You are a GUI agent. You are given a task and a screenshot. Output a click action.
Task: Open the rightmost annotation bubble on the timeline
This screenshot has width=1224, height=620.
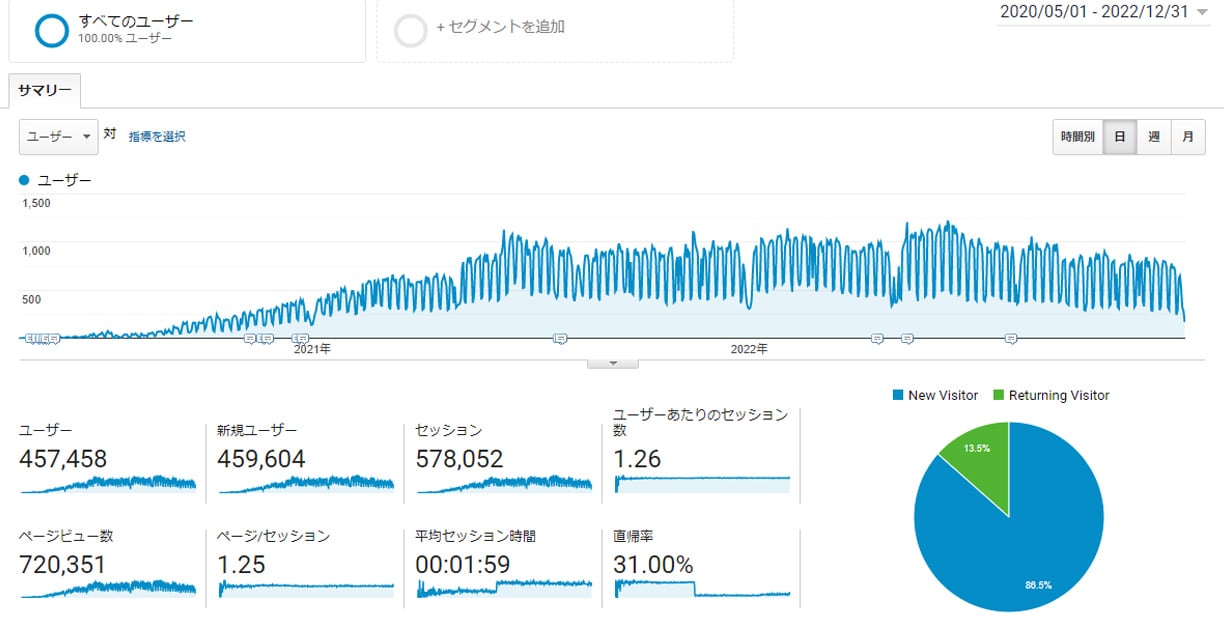(x=1010, y=338)
